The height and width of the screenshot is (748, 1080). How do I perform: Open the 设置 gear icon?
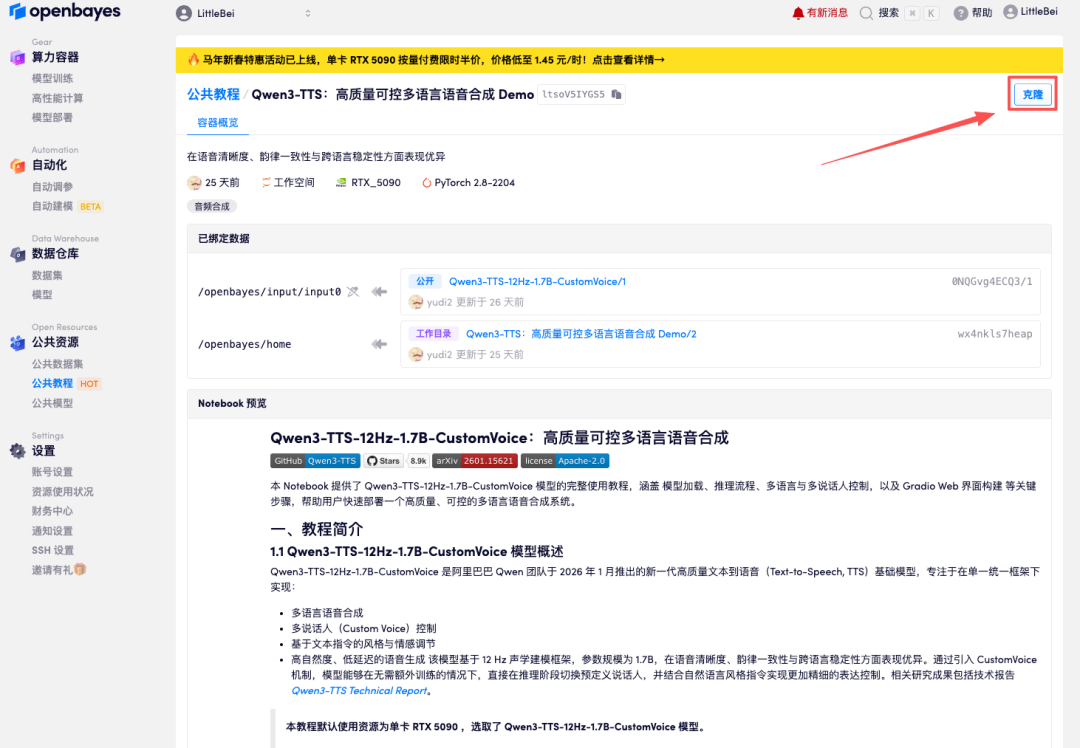[x=17, y=451]
